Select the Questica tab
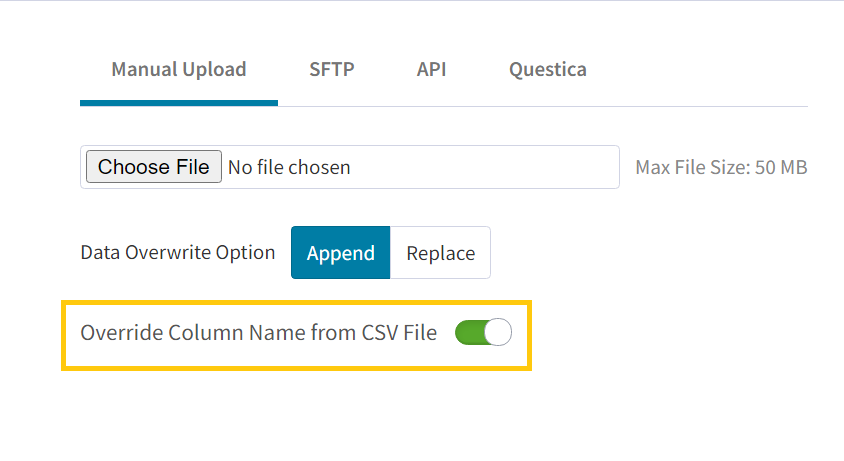The image size is (844, 461). (547, 70)
